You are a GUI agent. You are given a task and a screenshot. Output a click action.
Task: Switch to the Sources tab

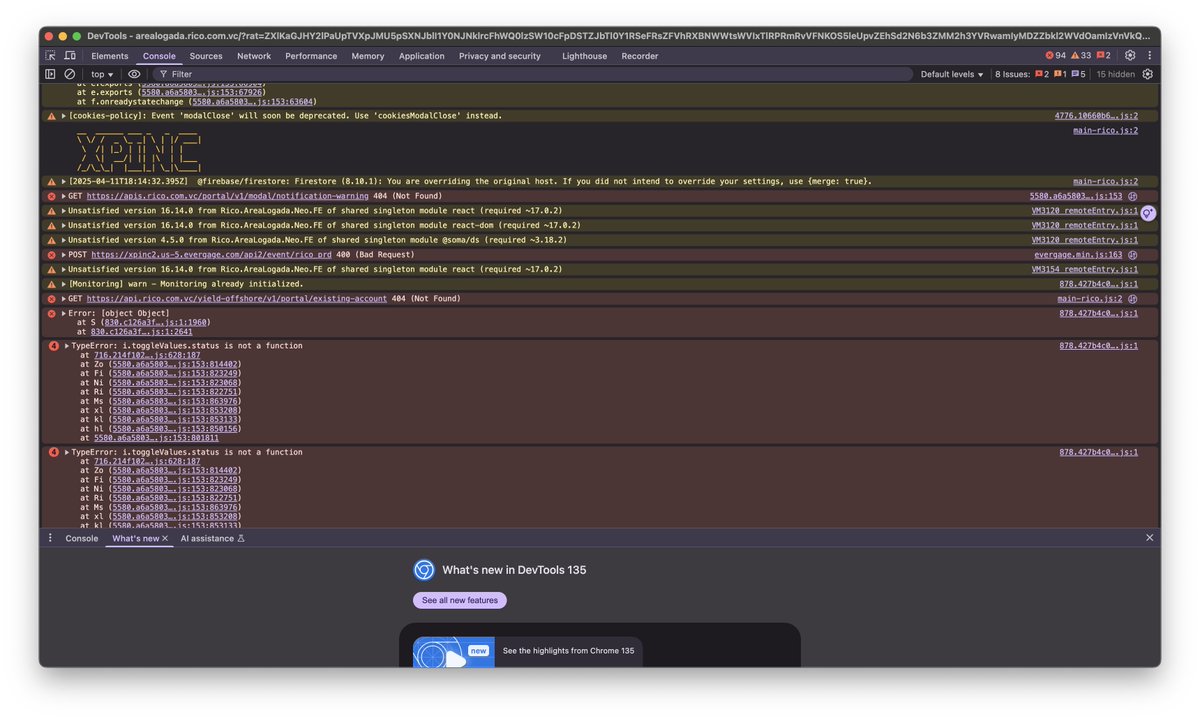click(x=206, y=56)
